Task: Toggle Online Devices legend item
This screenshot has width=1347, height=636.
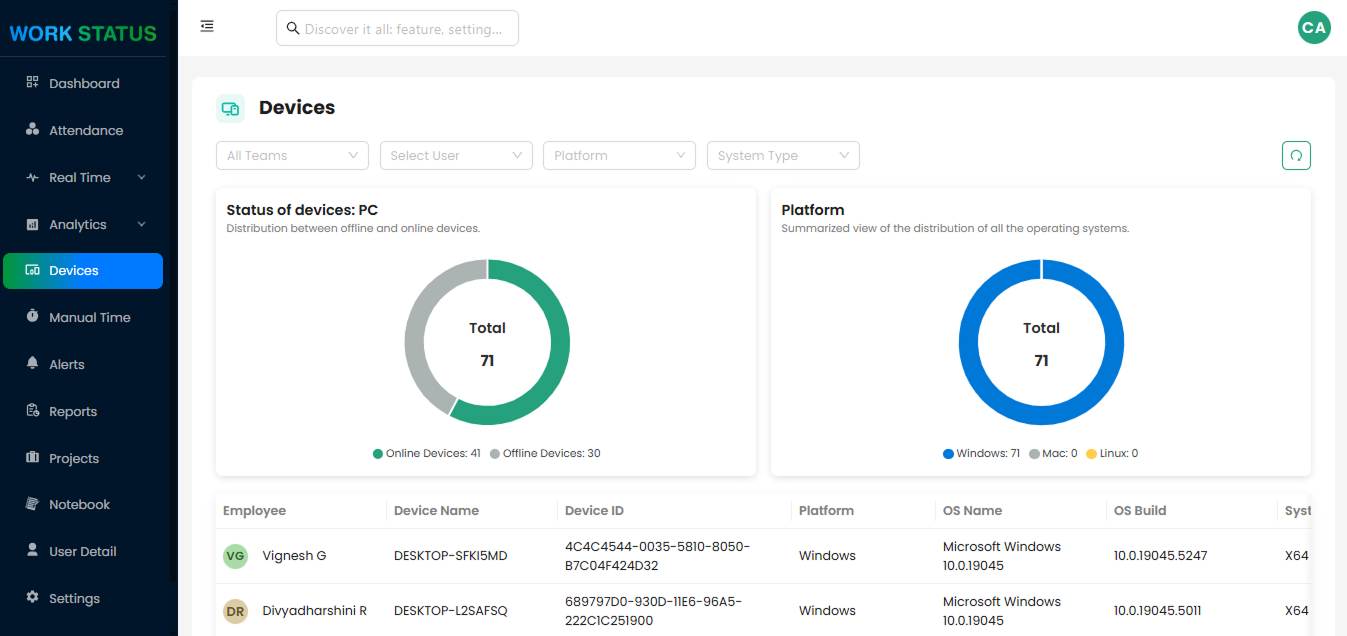Action: (x=427, y=453)
